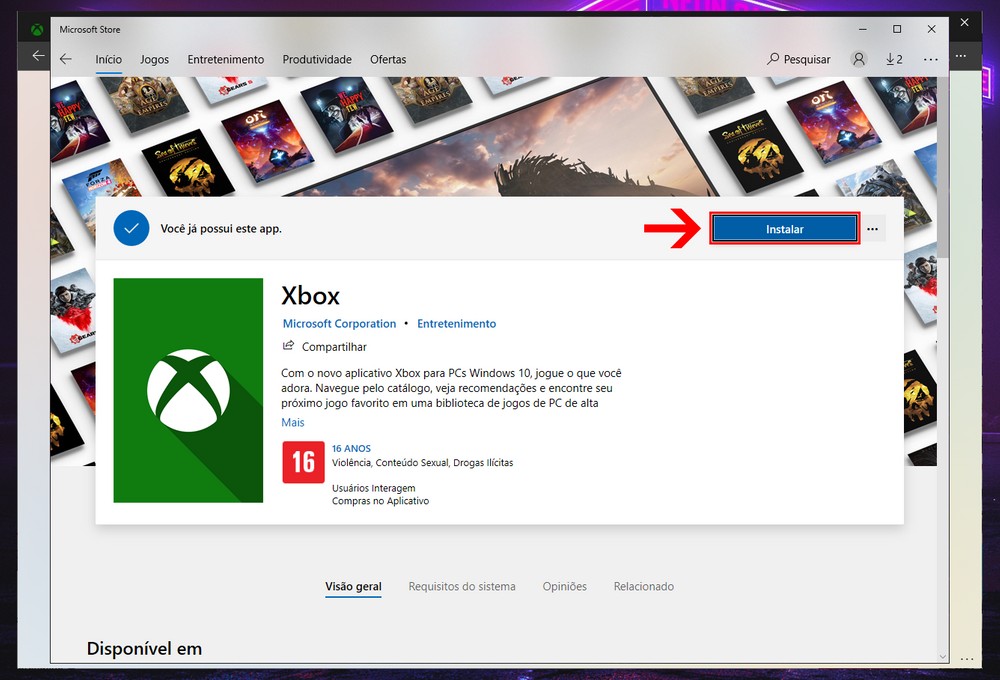Click the 16 ANOS rating link
This screenshot has width=1000, height=680.
(x=351, y=449)
